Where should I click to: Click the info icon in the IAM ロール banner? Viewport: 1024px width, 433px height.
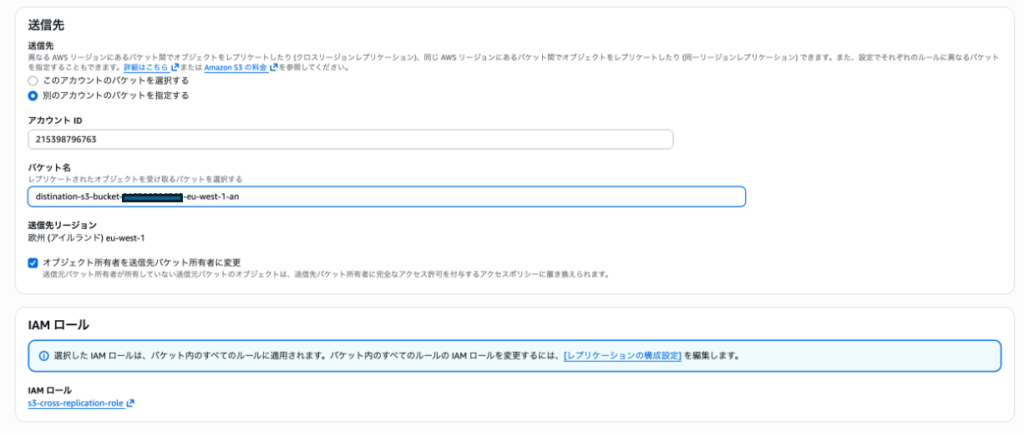(x=44, y=356)
